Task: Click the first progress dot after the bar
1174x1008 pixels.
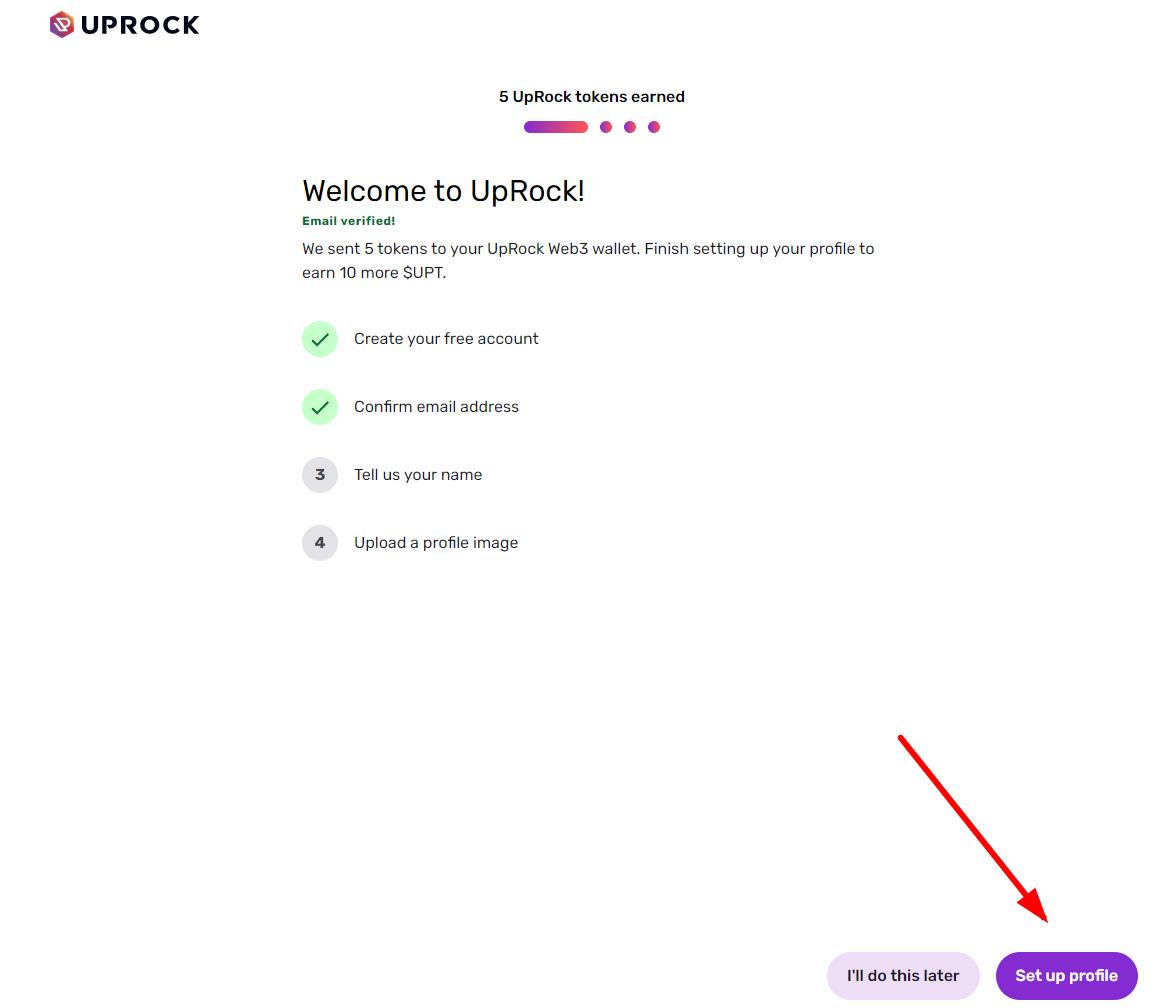Action: coord(606,127)
